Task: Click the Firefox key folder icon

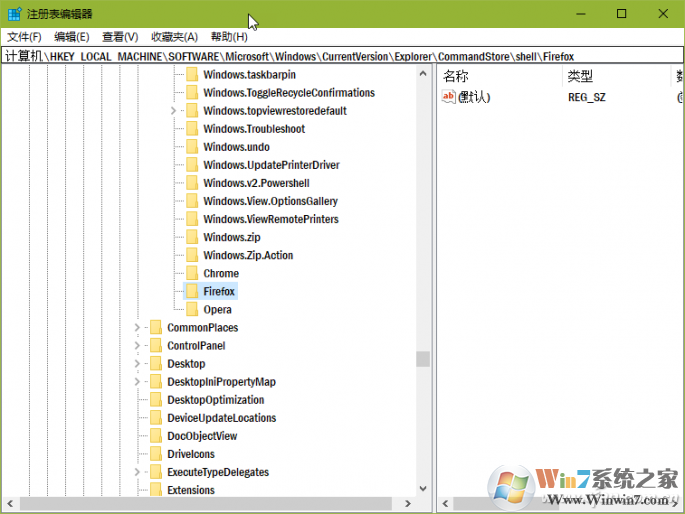Action: point(191,292)
